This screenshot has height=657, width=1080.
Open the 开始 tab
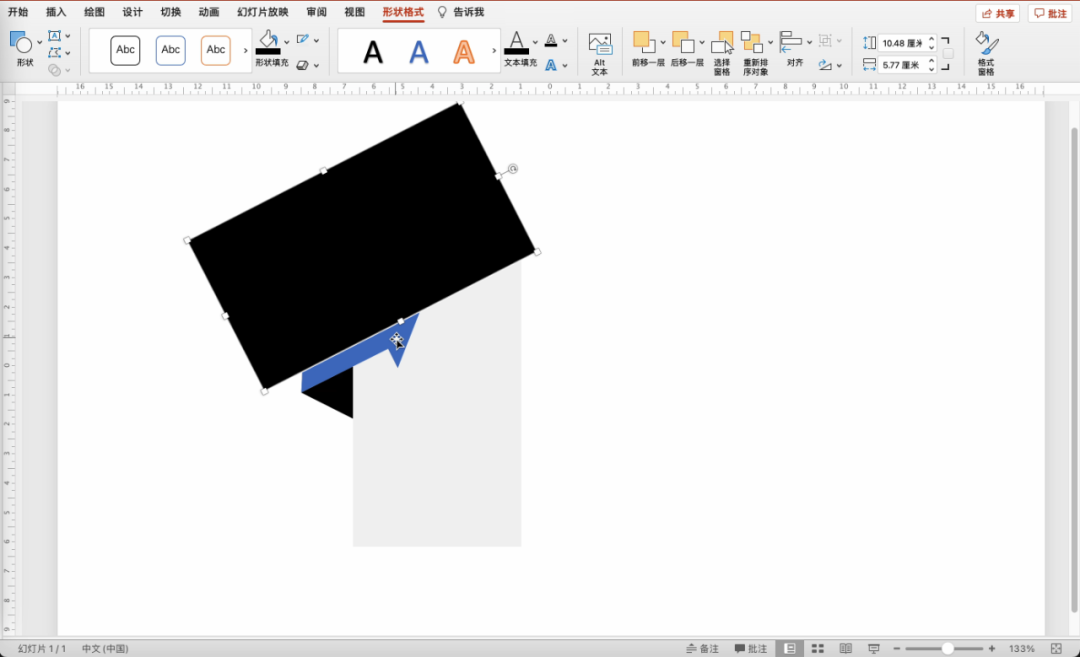coord(18,12)
